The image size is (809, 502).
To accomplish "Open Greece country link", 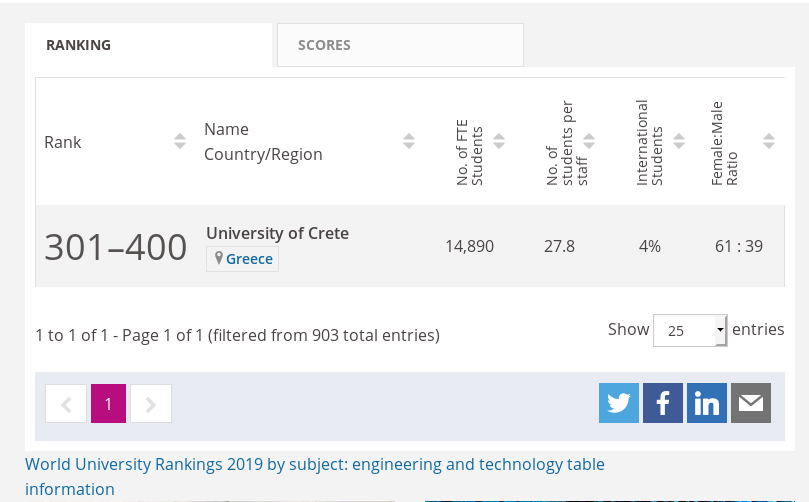I will [249, 259].
